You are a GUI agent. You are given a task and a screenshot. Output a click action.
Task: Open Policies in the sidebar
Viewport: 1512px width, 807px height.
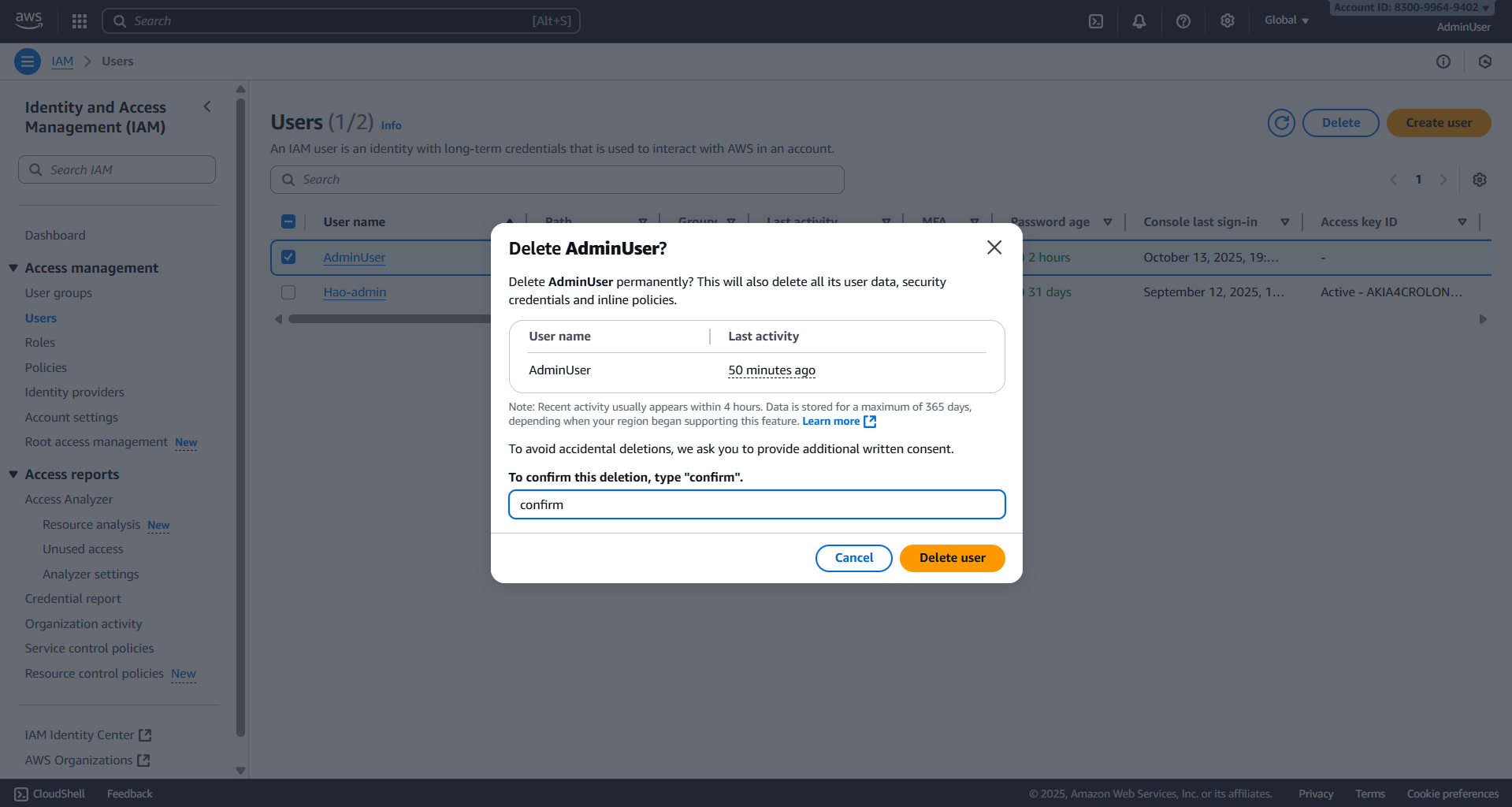point(46,367)
